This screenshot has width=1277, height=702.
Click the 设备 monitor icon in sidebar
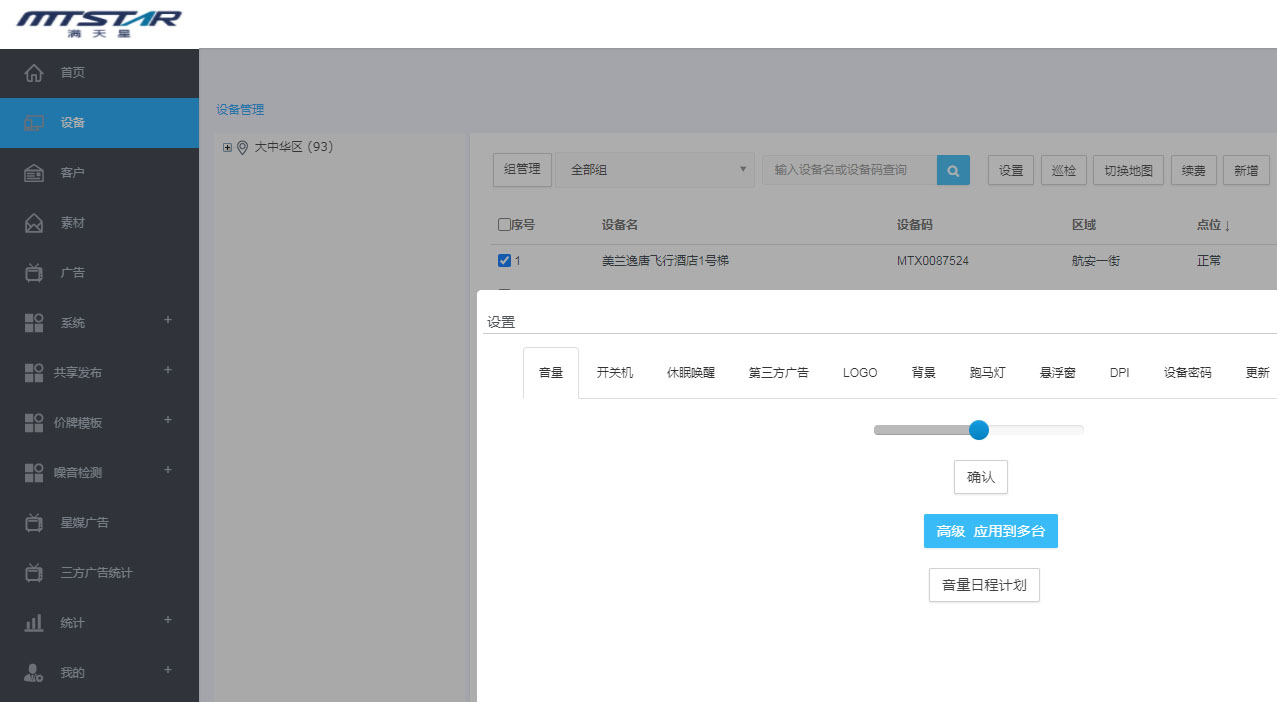[35, 122]
